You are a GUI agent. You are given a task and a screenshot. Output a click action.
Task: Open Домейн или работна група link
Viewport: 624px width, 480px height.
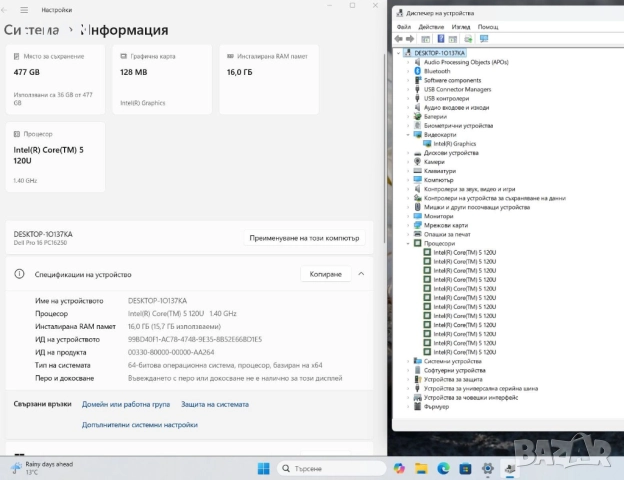126,404
